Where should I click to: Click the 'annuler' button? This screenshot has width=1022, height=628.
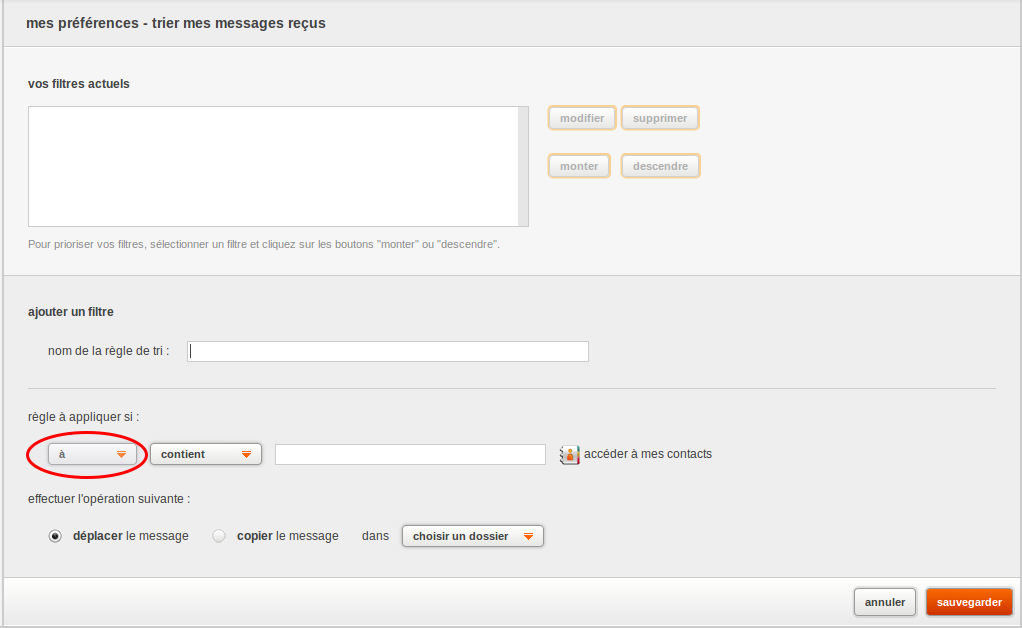(x=884, y=602)
